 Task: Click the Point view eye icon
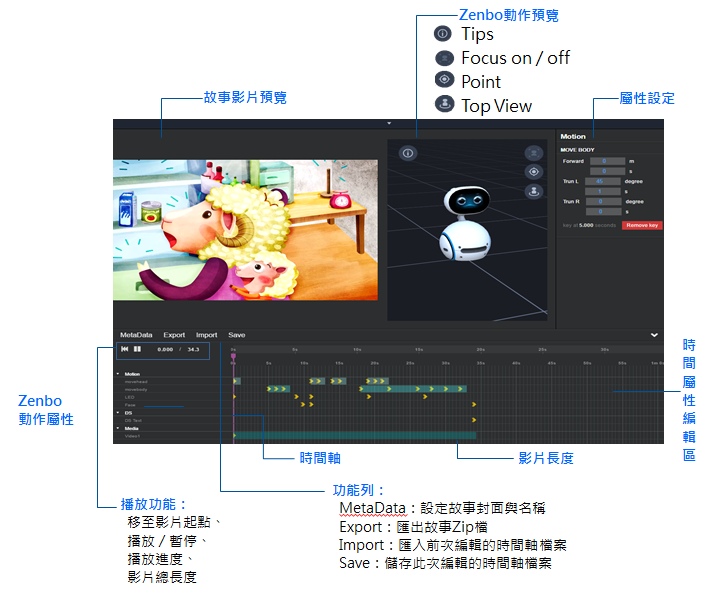(x=534, y=172)
